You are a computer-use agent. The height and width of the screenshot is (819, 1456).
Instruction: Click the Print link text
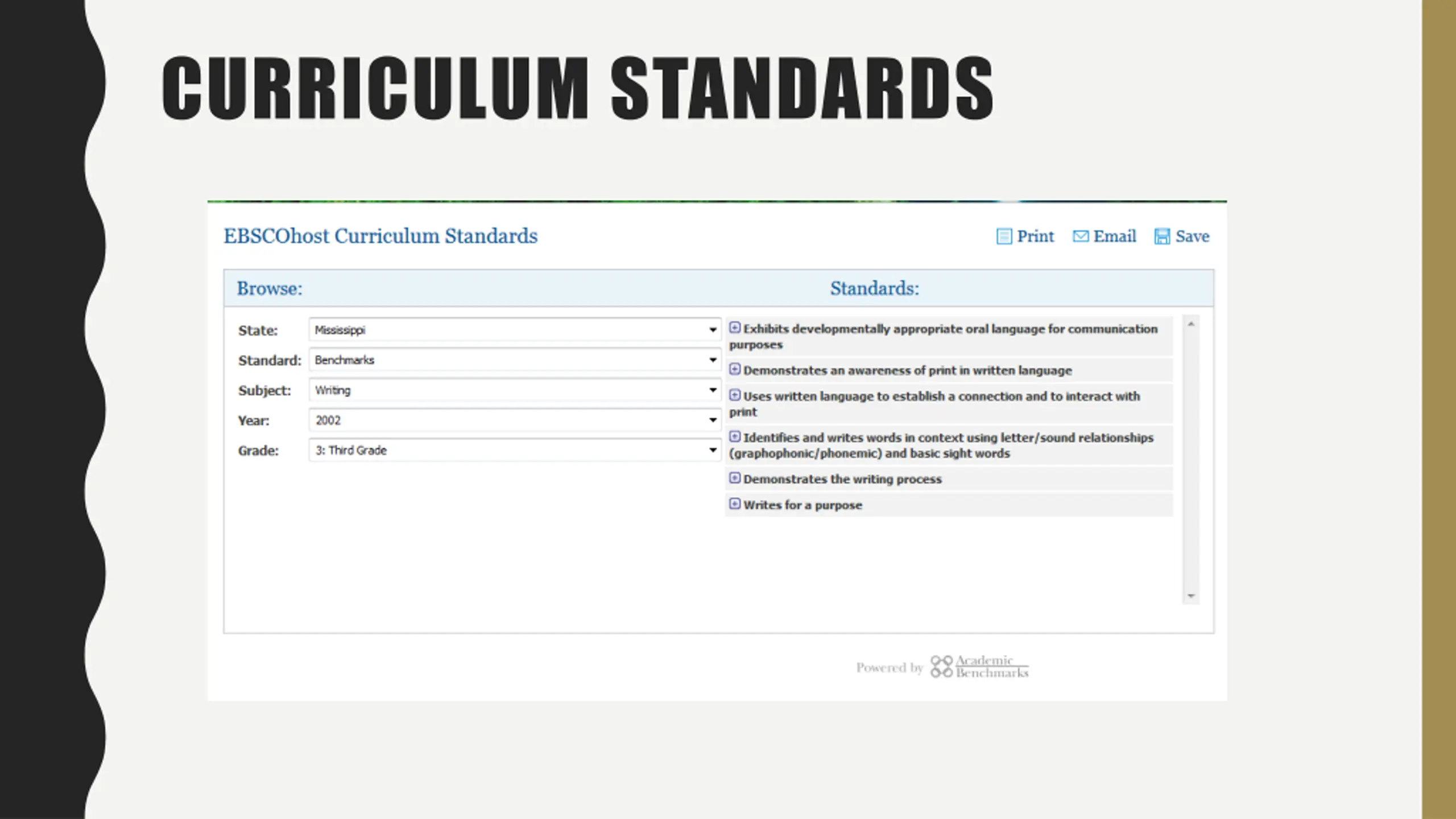[x=1035, y=237]
